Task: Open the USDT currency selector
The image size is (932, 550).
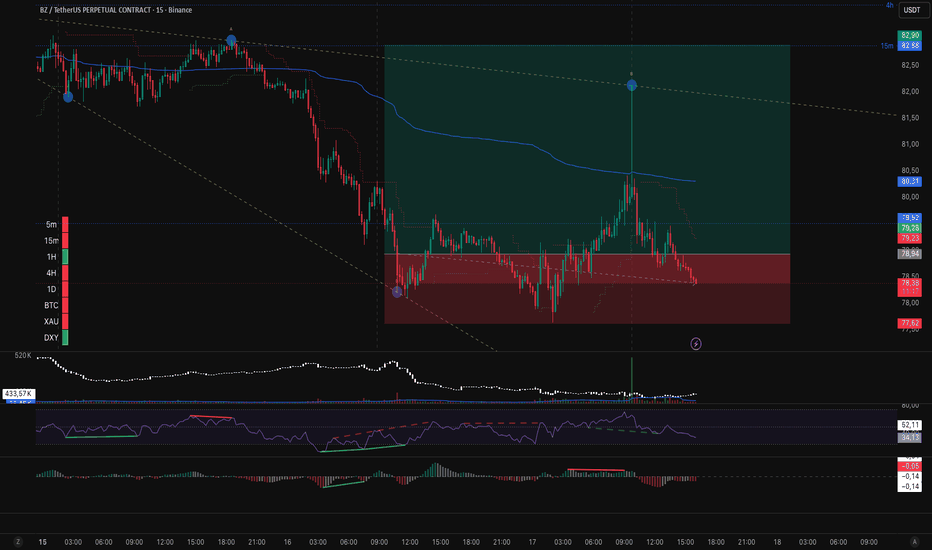Action: [912, 10]
